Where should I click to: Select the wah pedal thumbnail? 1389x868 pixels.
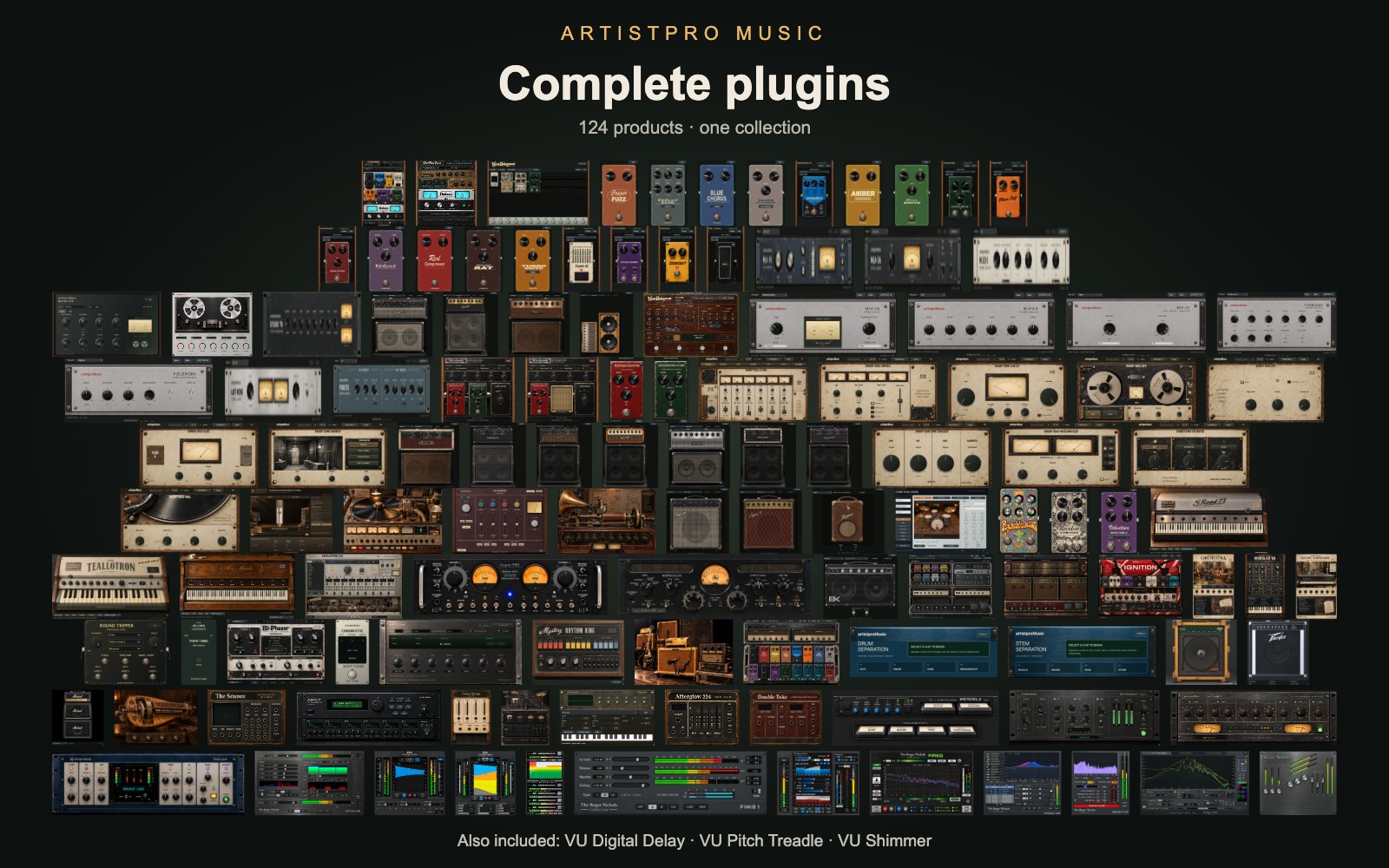pos(725,259)
